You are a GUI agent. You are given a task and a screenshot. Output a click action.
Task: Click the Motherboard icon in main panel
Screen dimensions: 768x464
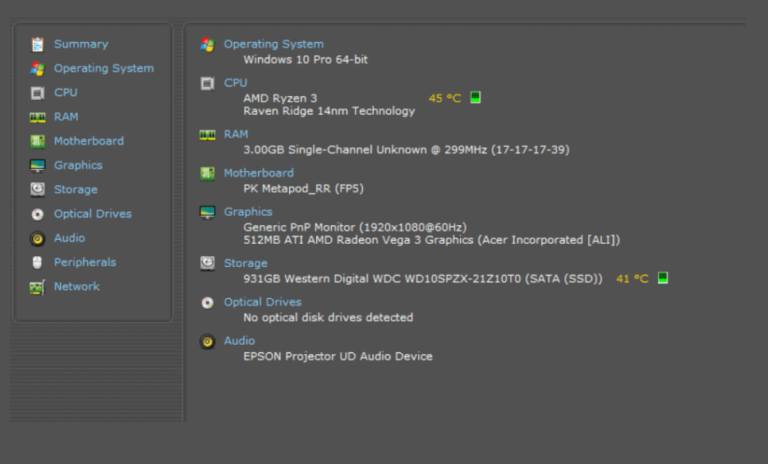(207, 173)
